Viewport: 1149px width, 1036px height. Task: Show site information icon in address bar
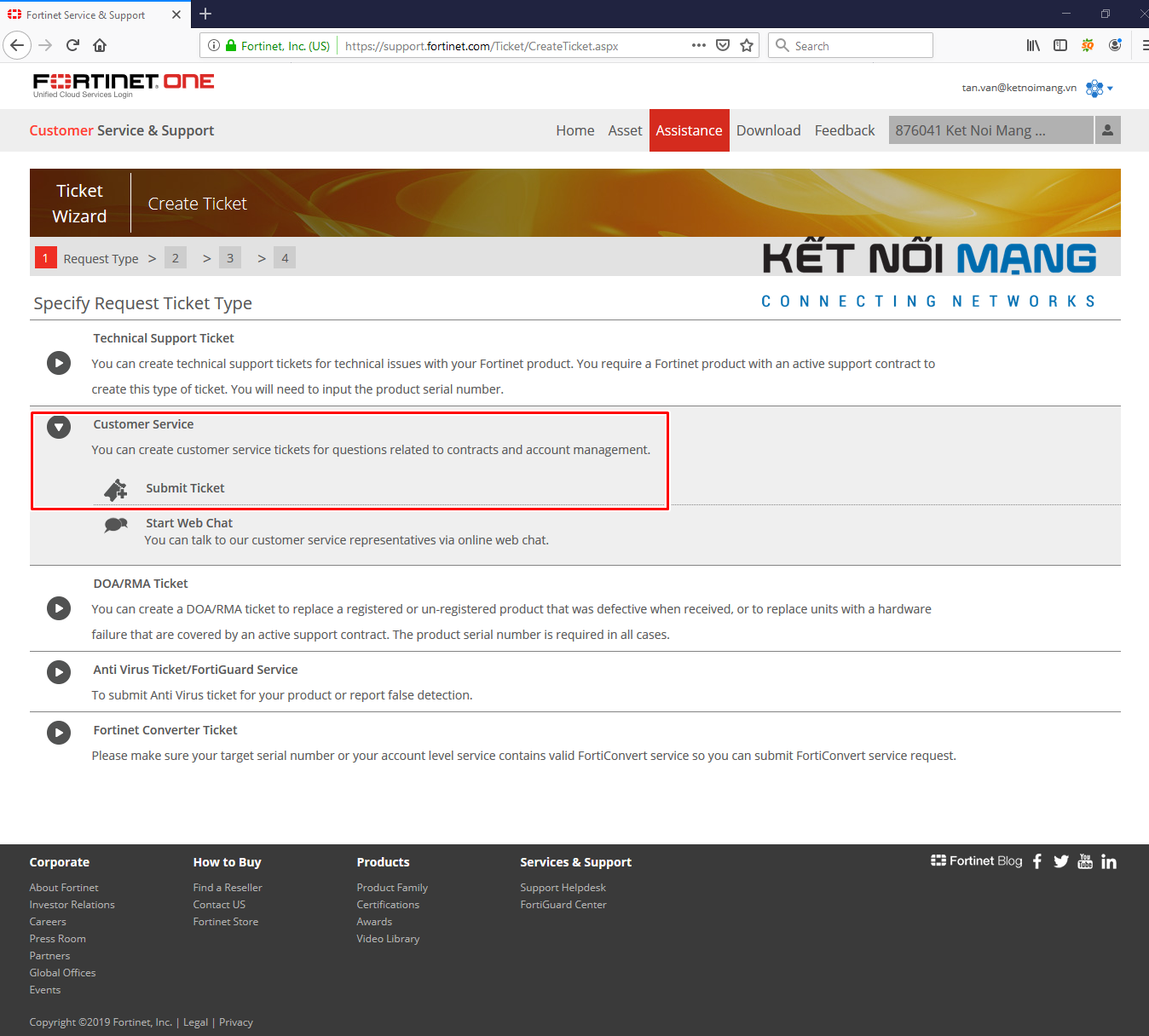click(x=214, y=45)
